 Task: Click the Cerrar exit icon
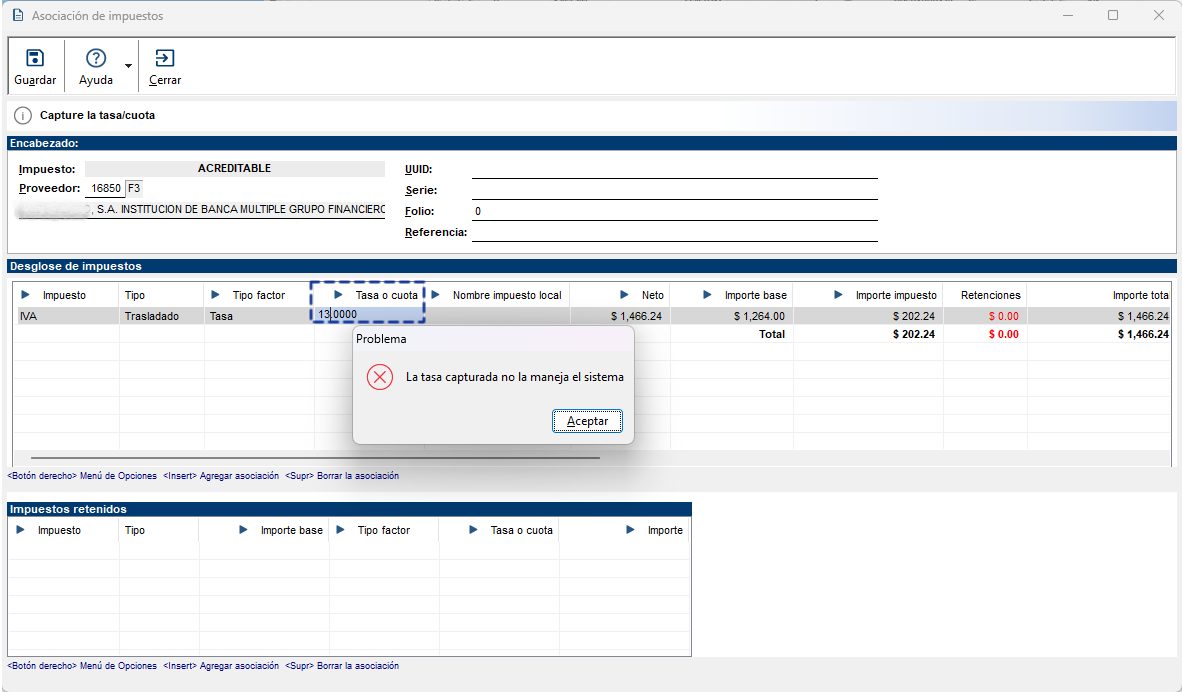click(x=165, y=58)
